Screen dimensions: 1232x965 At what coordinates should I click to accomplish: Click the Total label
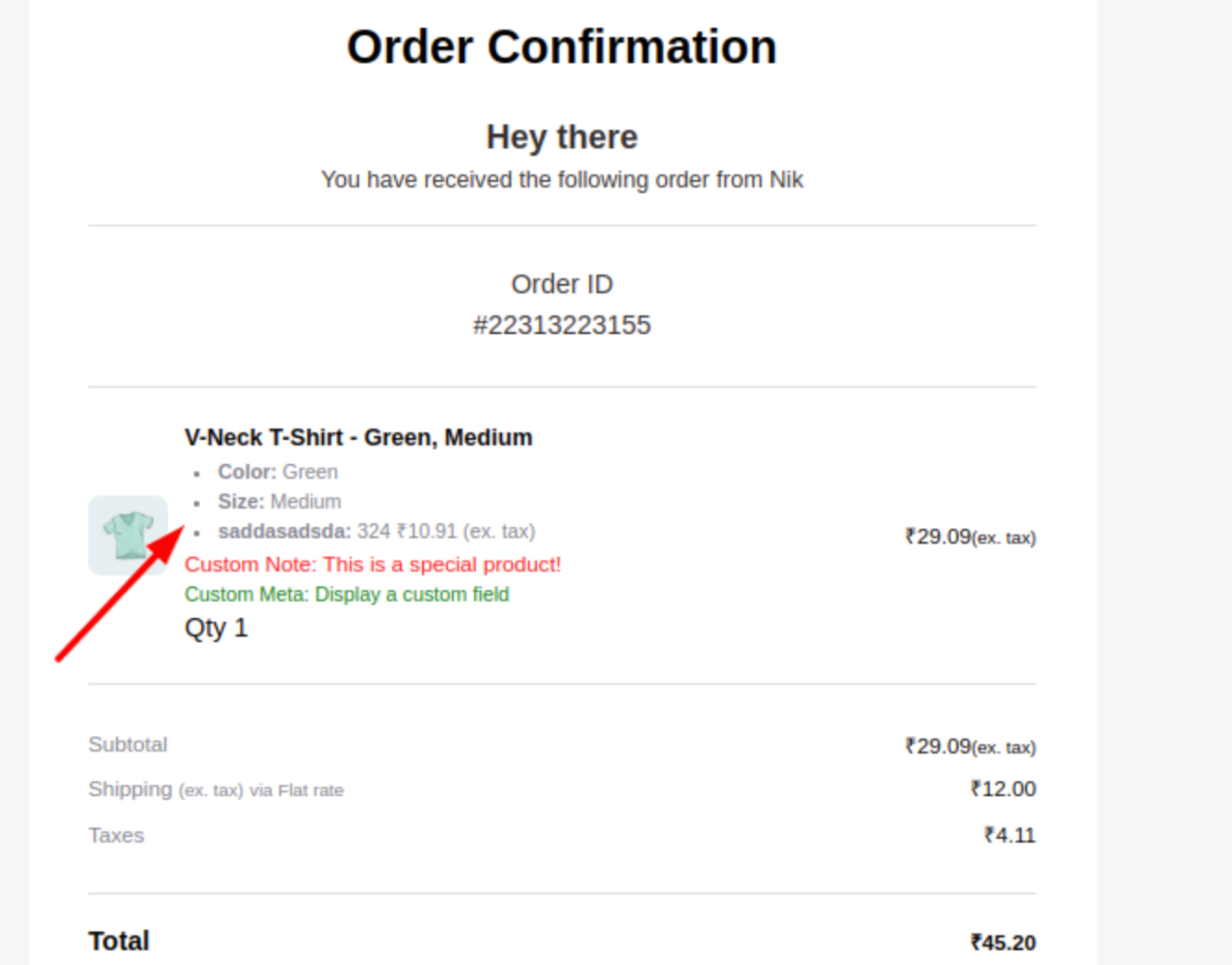tap(119, 941)
